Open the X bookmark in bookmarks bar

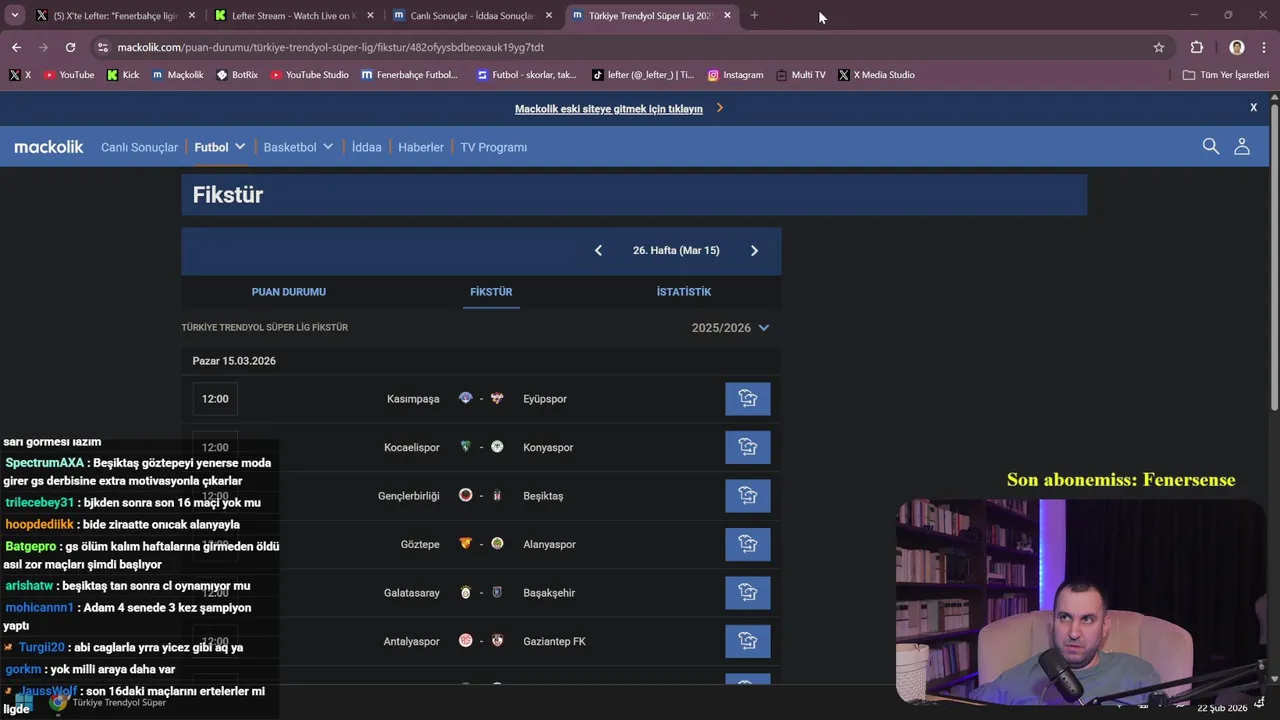point(20,75)
